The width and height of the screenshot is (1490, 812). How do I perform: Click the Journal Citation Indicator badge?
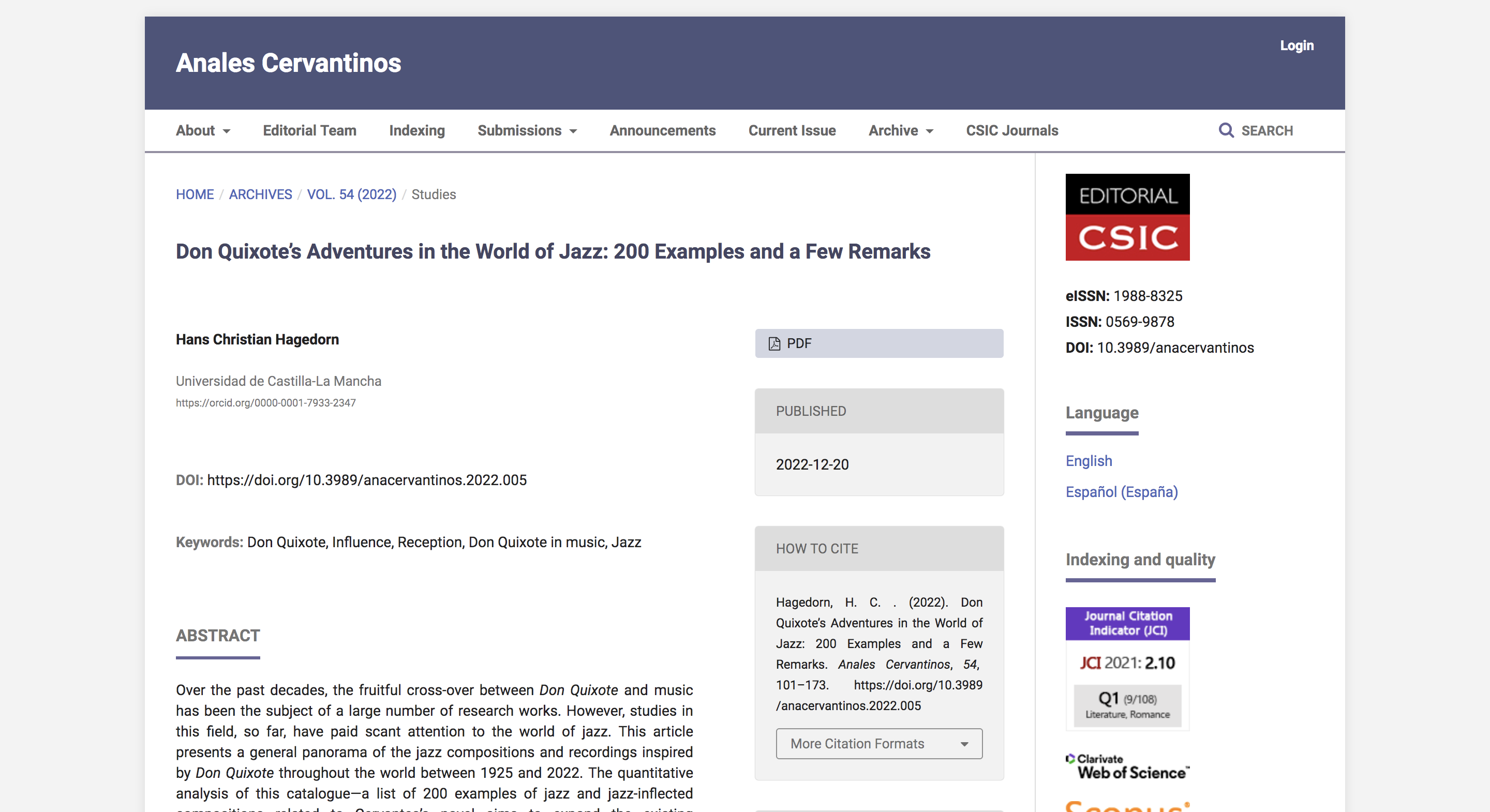1127,668
